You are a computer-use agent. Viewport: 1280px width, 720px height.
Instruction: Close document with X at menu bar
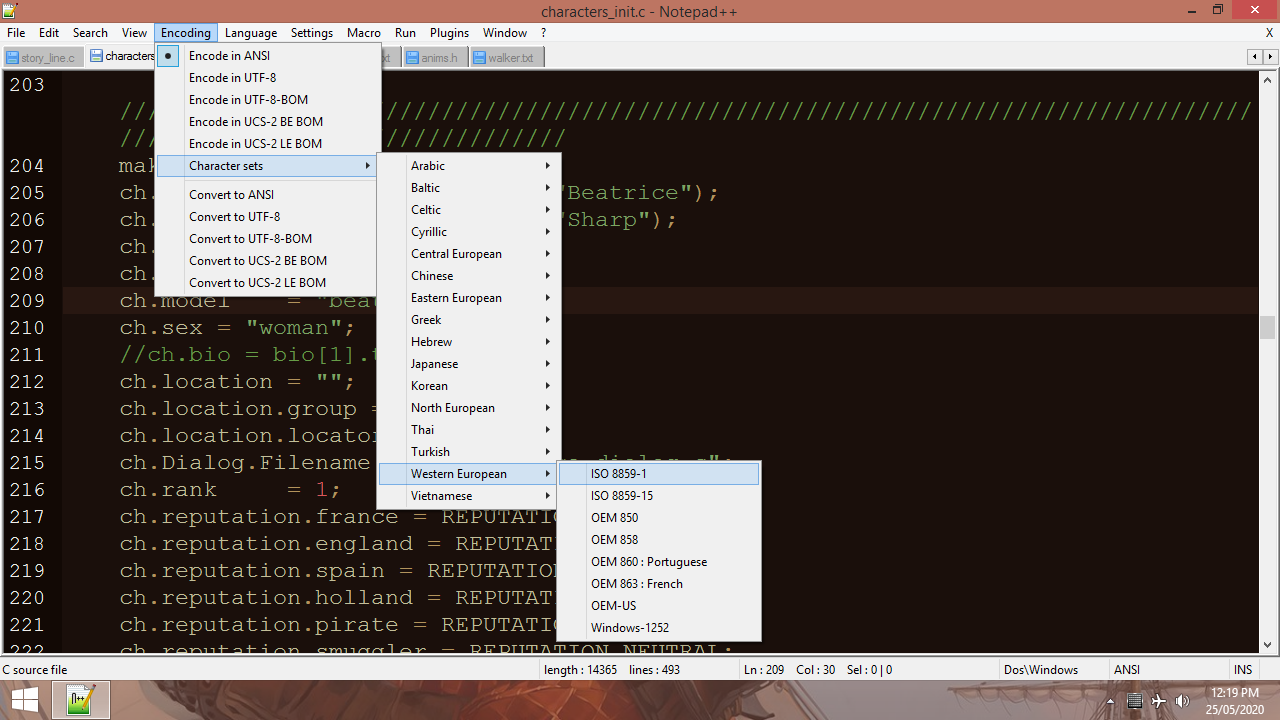1270,33
